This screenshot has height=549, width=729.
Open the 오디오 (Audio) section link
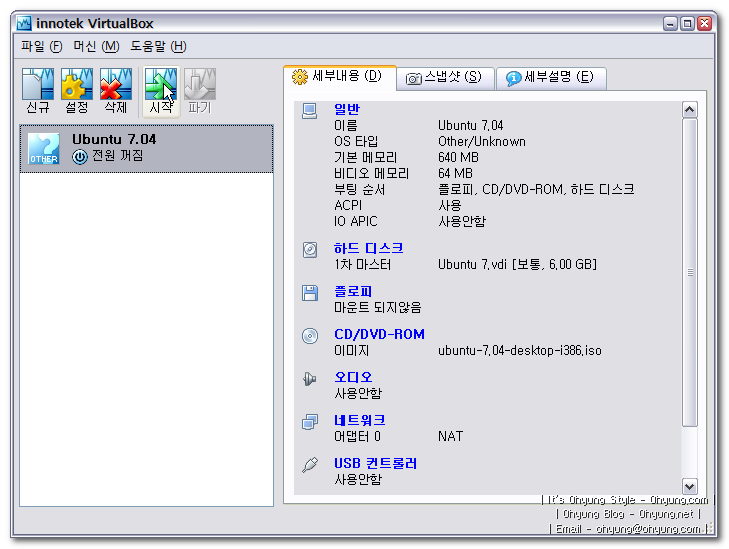point(353,377)
